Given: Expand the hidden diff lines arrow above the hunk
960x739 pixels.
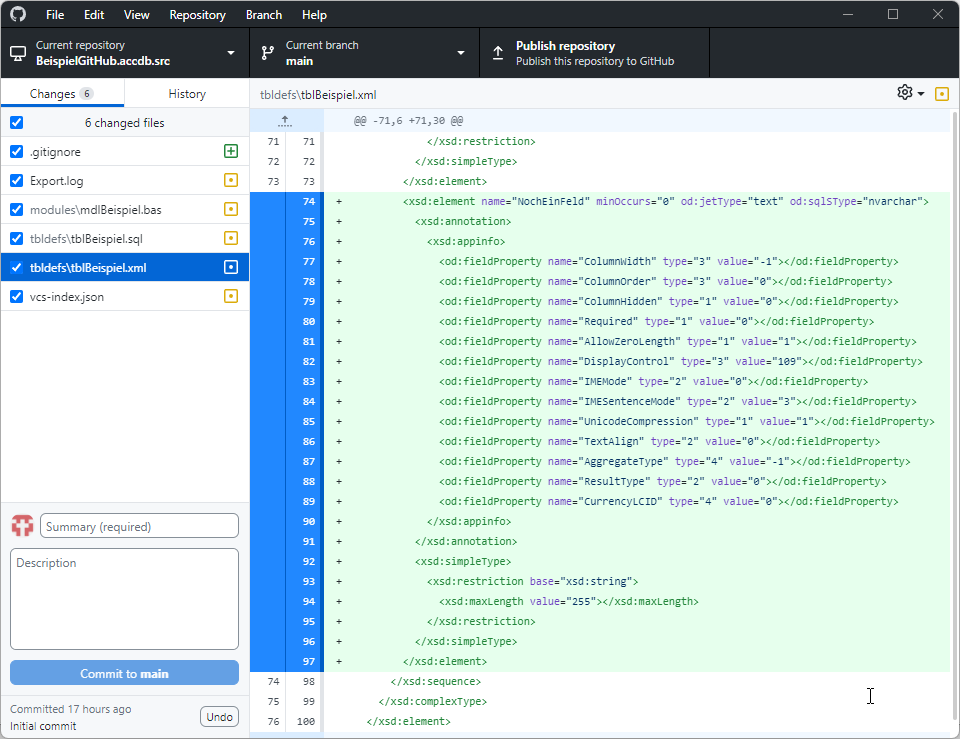Looking at the screenshot, I should tap(285, 120).
